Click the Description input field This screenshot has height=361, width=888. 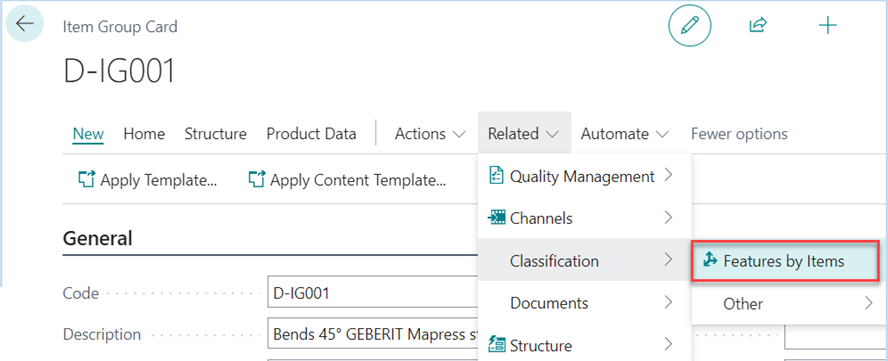pos(373,334)
